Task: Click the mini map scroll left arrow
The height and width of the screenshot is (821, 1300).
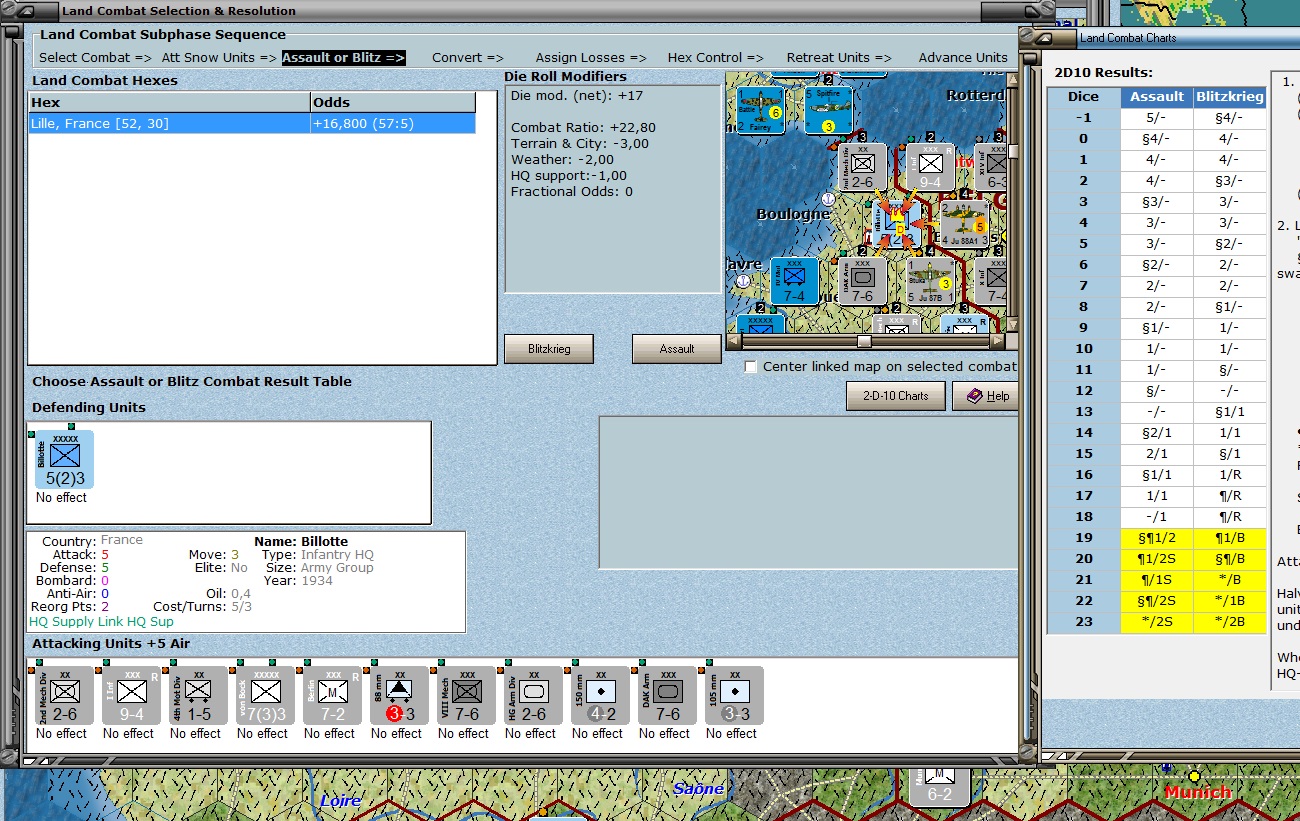Action: point(734,341)
